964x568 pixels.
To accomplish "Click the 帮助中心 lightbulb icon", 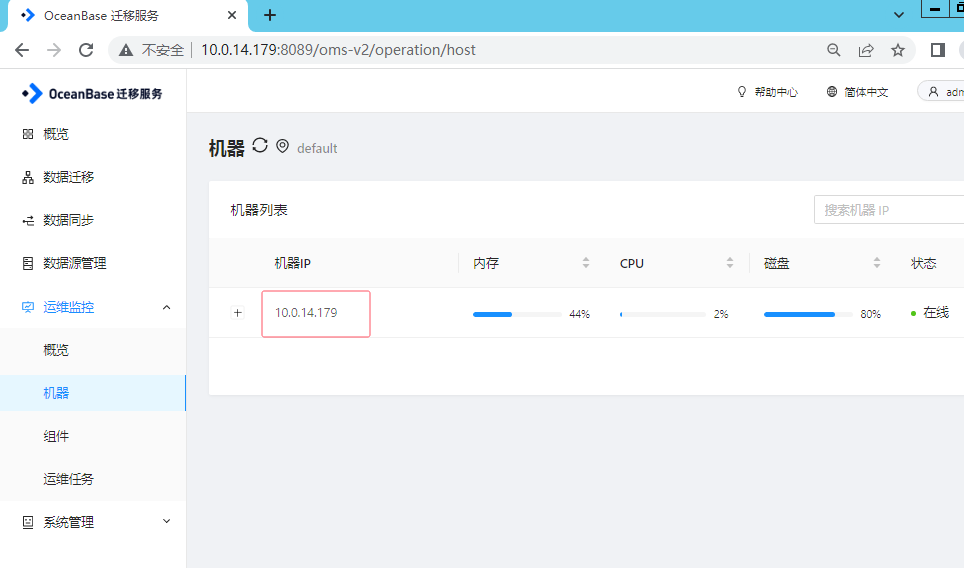I will 742,92.
